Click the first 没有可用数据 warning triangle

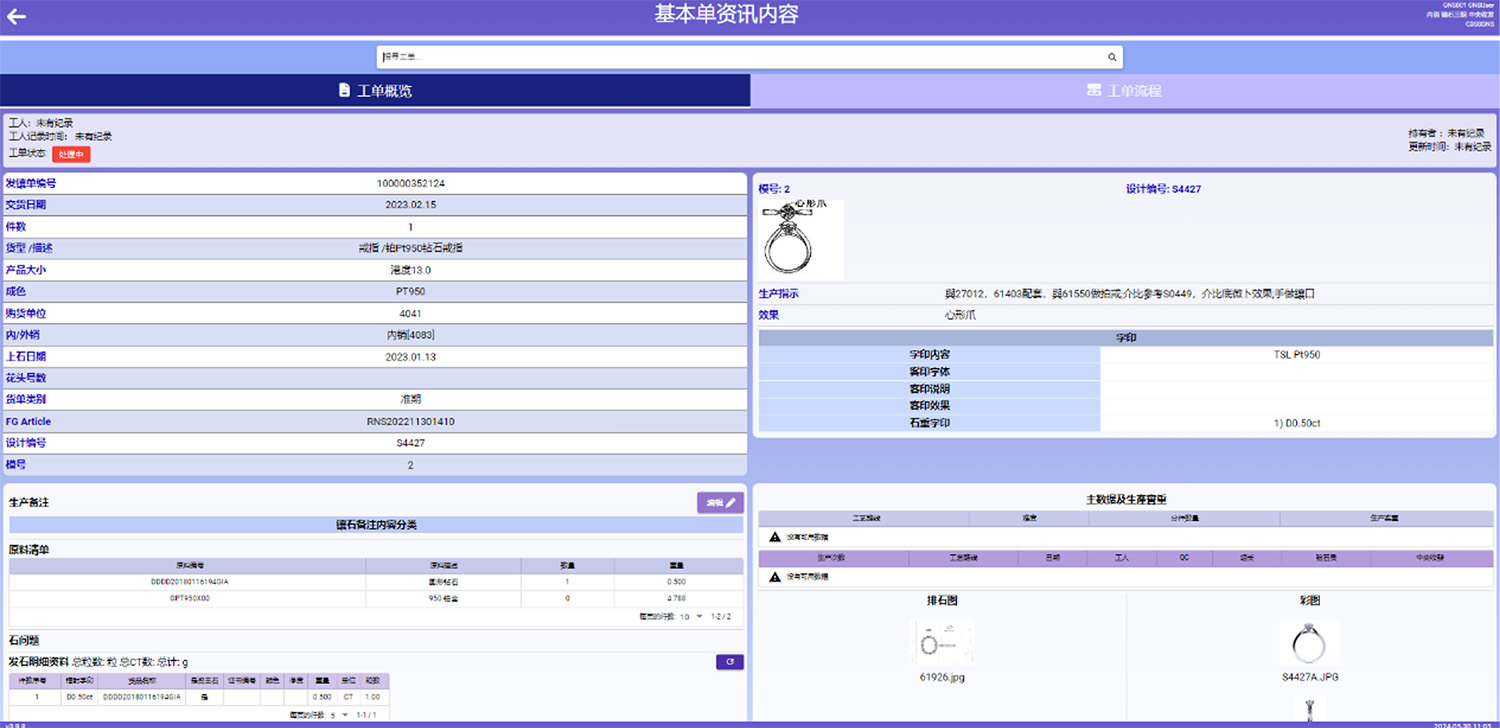coord(774,537)
